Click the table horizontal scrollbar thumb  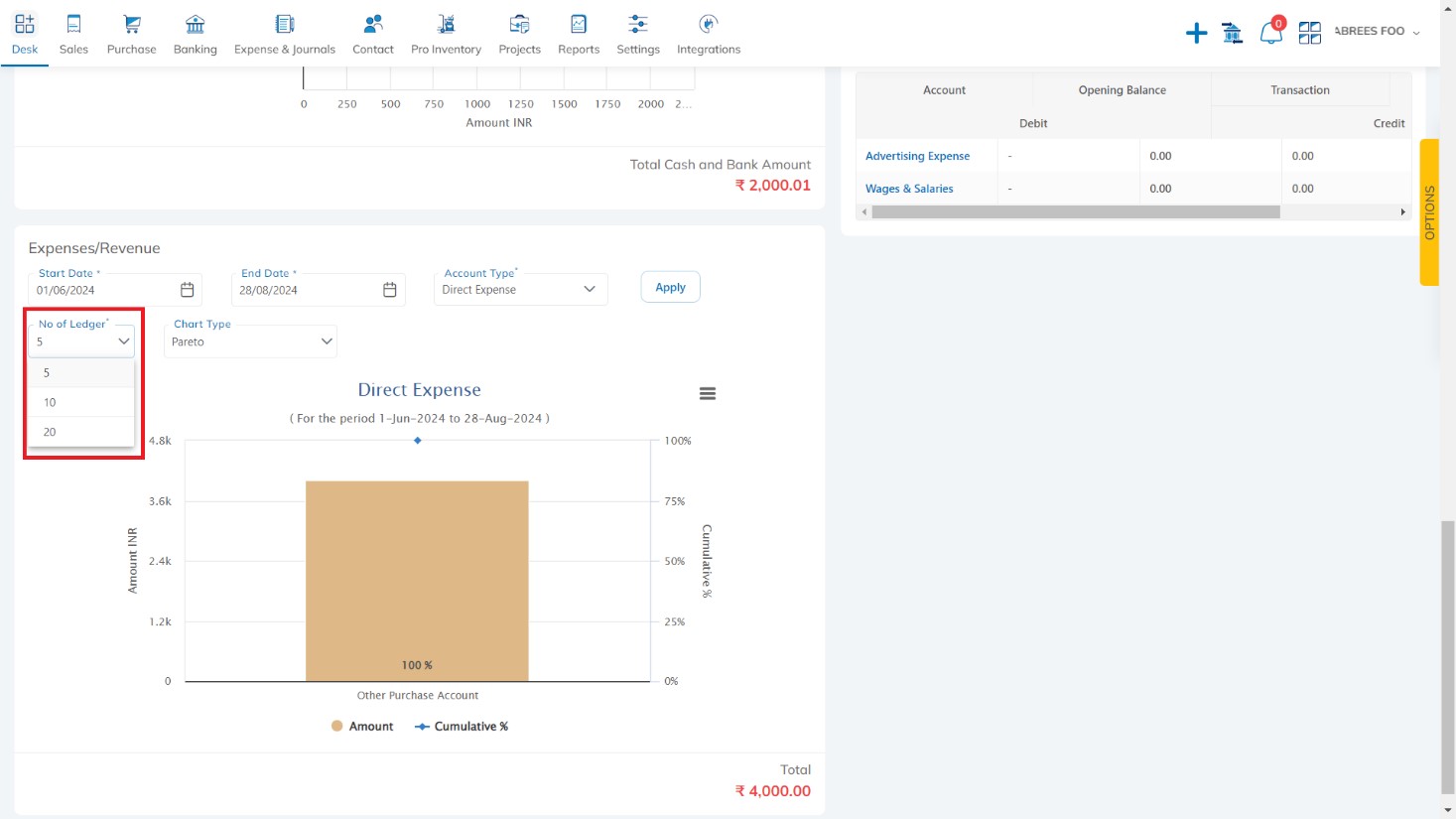(x=1076, y=211)
